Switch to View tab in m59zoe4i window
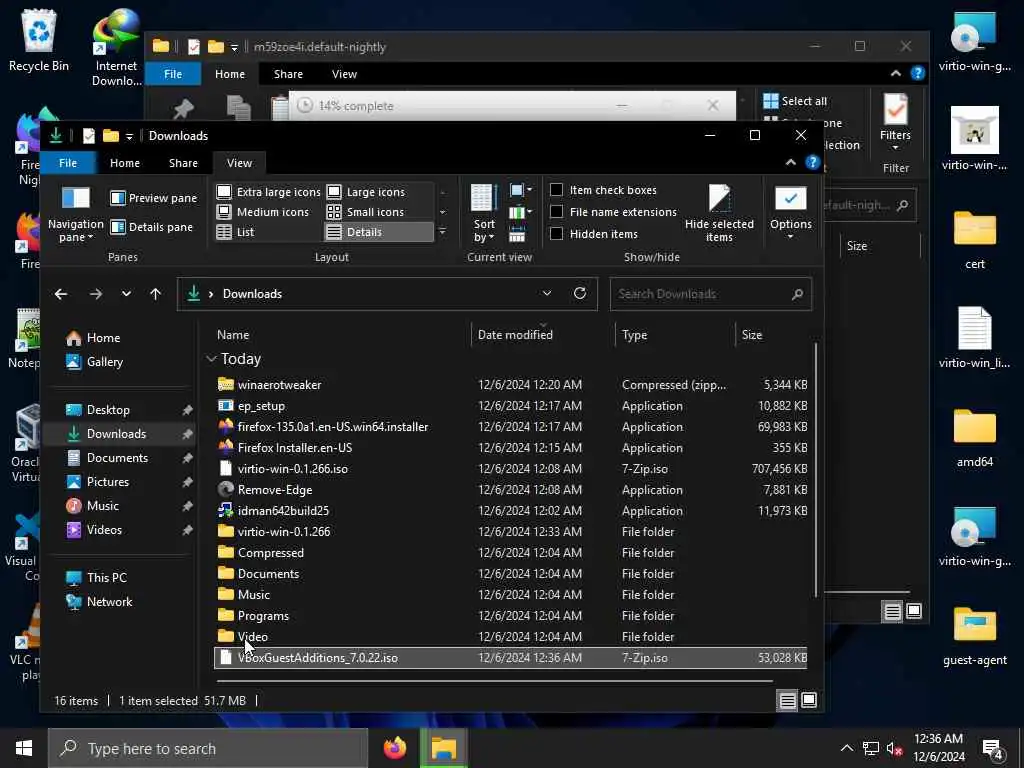Image resolution: width=1024 pixels, height=768 pixels. point(344,74)
